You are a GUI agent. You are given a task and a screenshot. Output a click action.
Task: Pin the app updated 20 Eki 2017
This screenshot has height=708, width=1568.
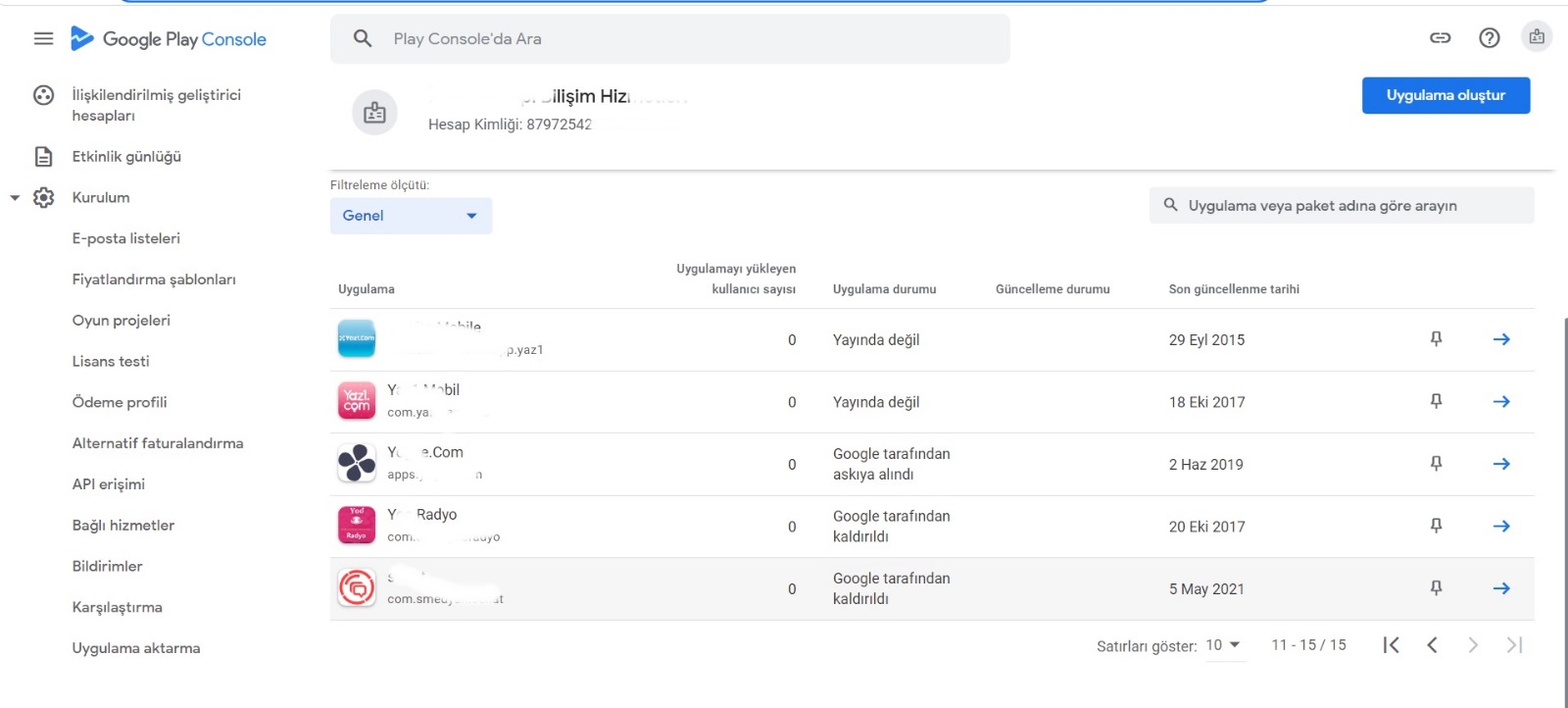(1436, 526)
